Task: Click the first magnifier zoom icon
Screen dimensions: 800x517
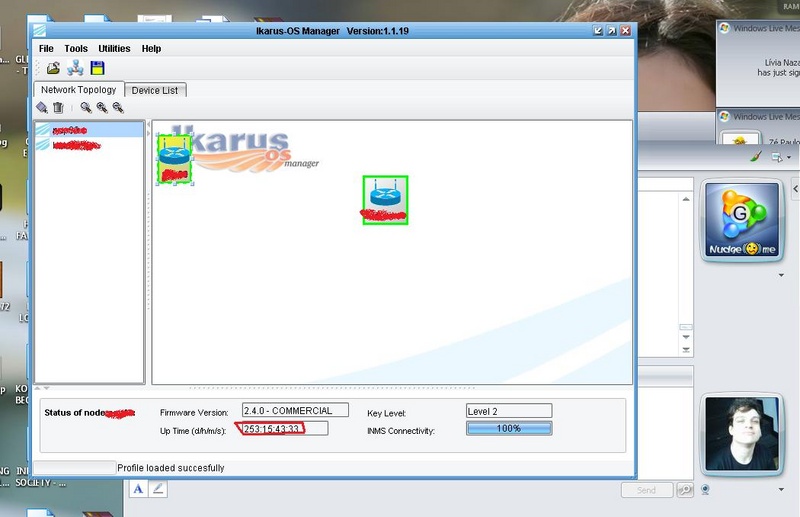Action: pos(86,107)
